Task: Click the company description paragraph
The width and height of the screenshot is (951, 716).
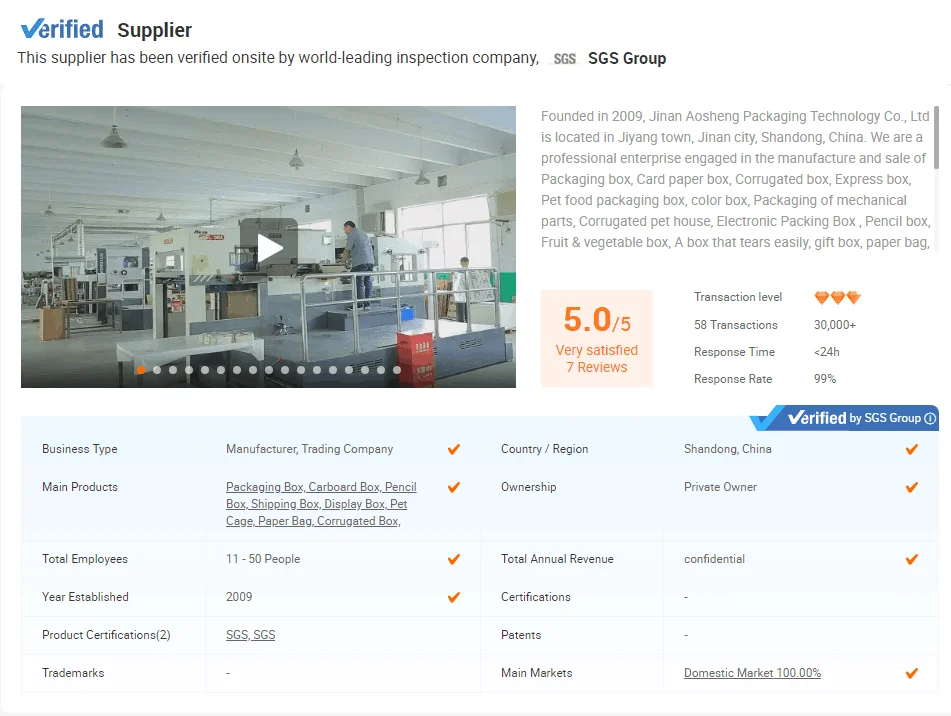Action: pyautogui.click(x=736, y=179)
